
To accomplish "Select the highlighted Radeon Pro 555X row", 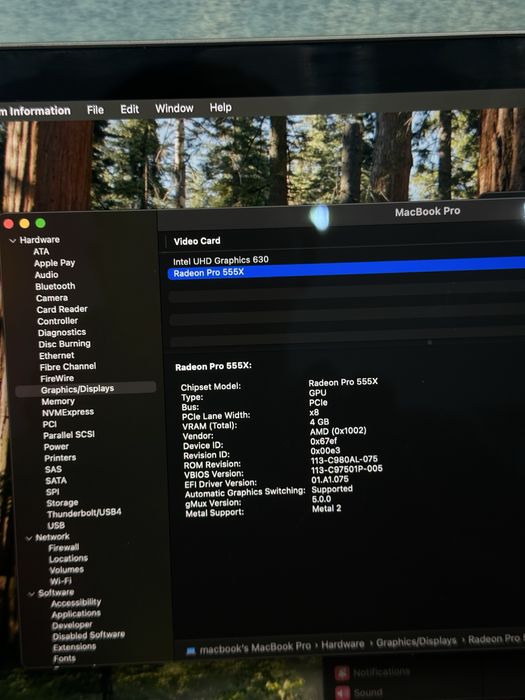I will click(346, 269).
